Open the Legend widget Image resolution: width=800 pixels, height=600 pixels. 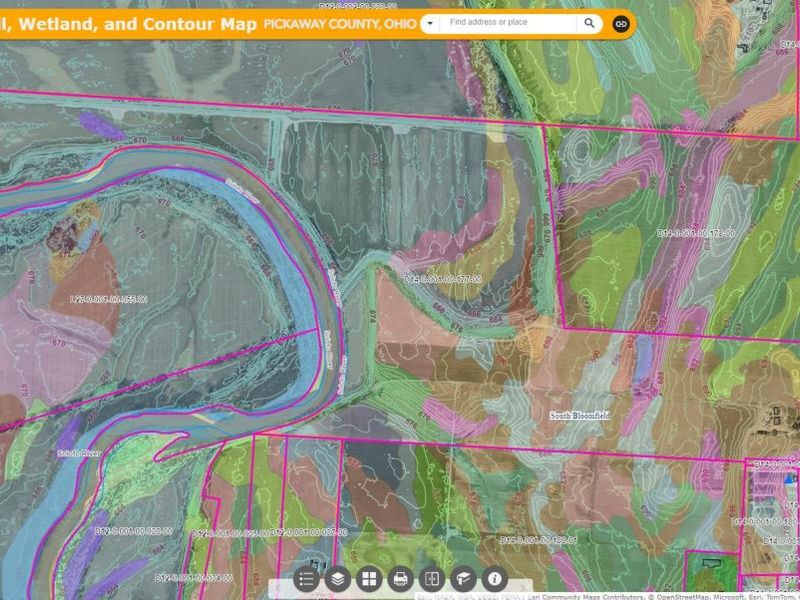(307, 579)
